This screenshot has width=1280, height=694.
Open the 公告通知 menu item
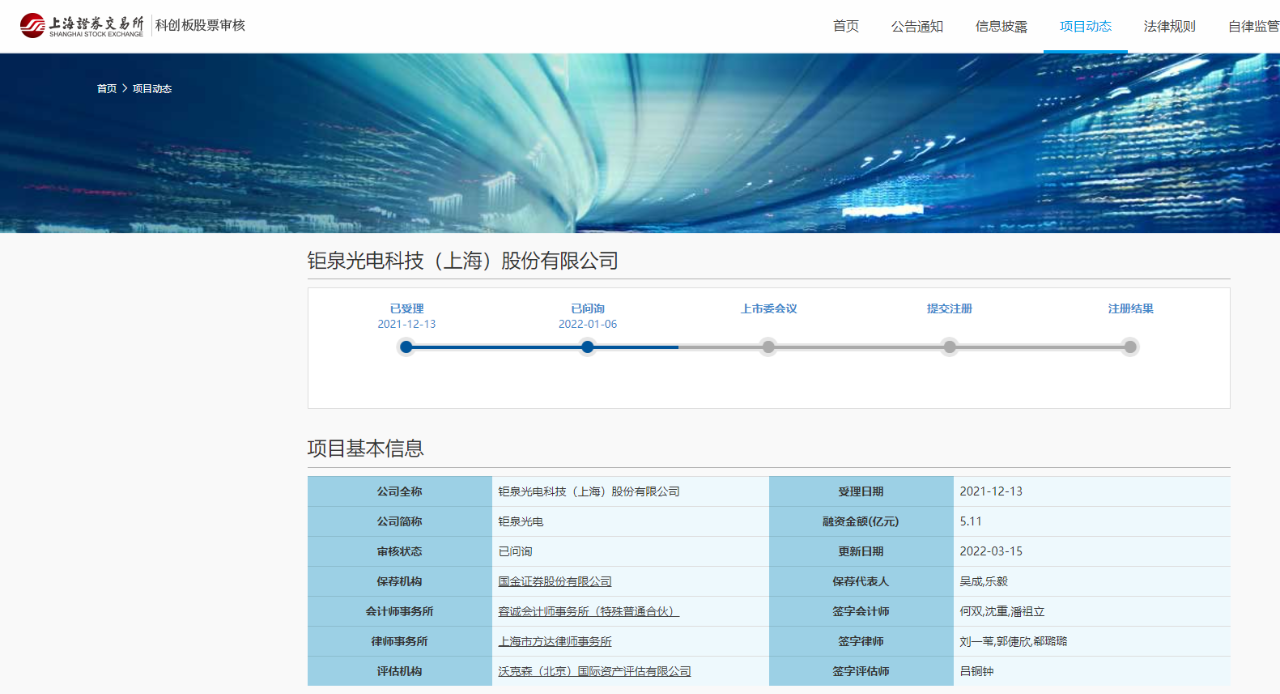coord(917,26)
